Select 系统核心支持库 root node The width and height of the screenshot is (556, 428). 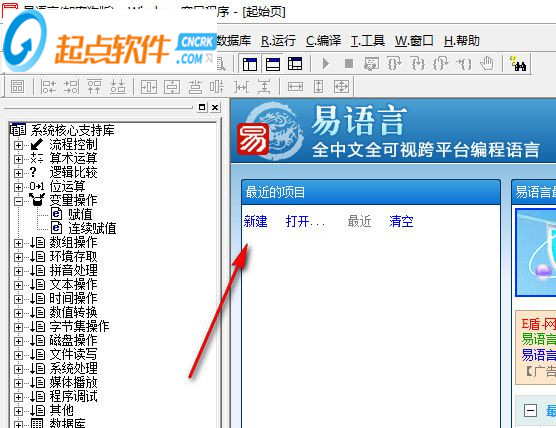pyautogui.click(x=72, y=130)
